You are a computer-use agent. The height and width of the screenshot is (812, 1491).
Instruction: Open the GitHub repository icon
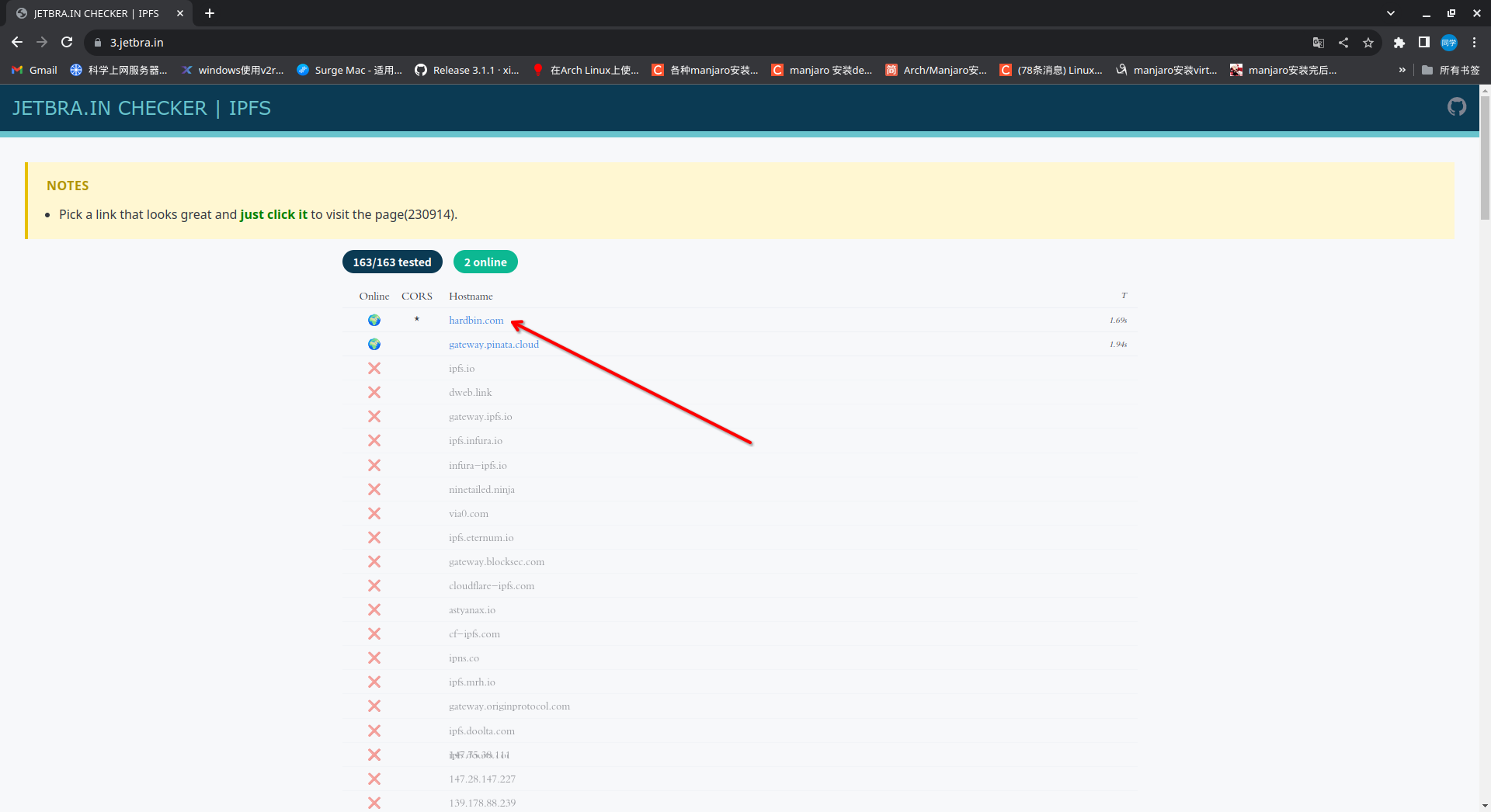1457,107
